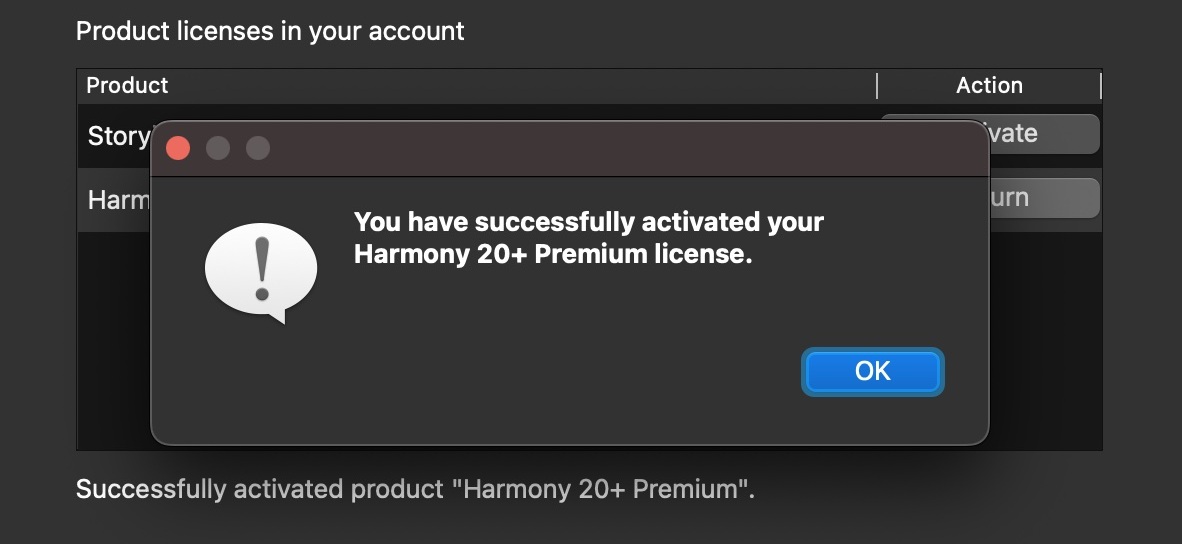The height and width of the screenshot is (544, 1182).
Task: Click divider between Product and Action headers
Action: [877, 86]
